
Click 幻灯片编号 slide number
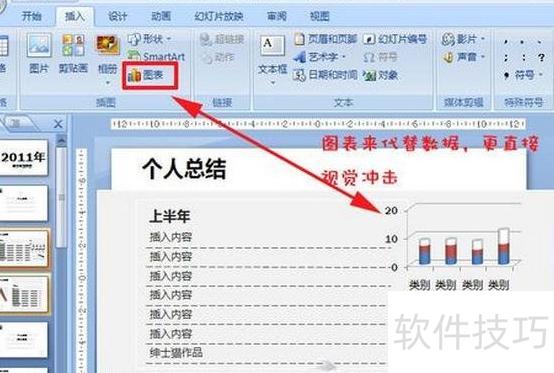pyautogui.click(x=395, y=39)
